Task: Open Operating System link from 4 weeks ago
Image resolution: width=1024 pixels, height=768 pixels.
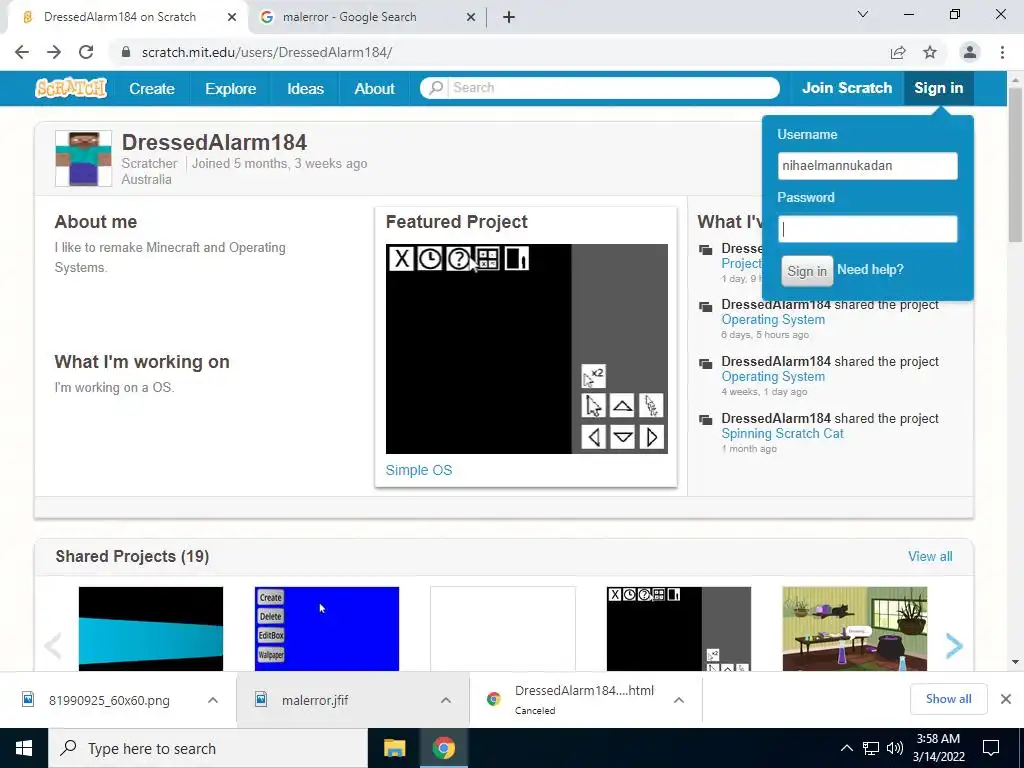Action: pos(773,376)
